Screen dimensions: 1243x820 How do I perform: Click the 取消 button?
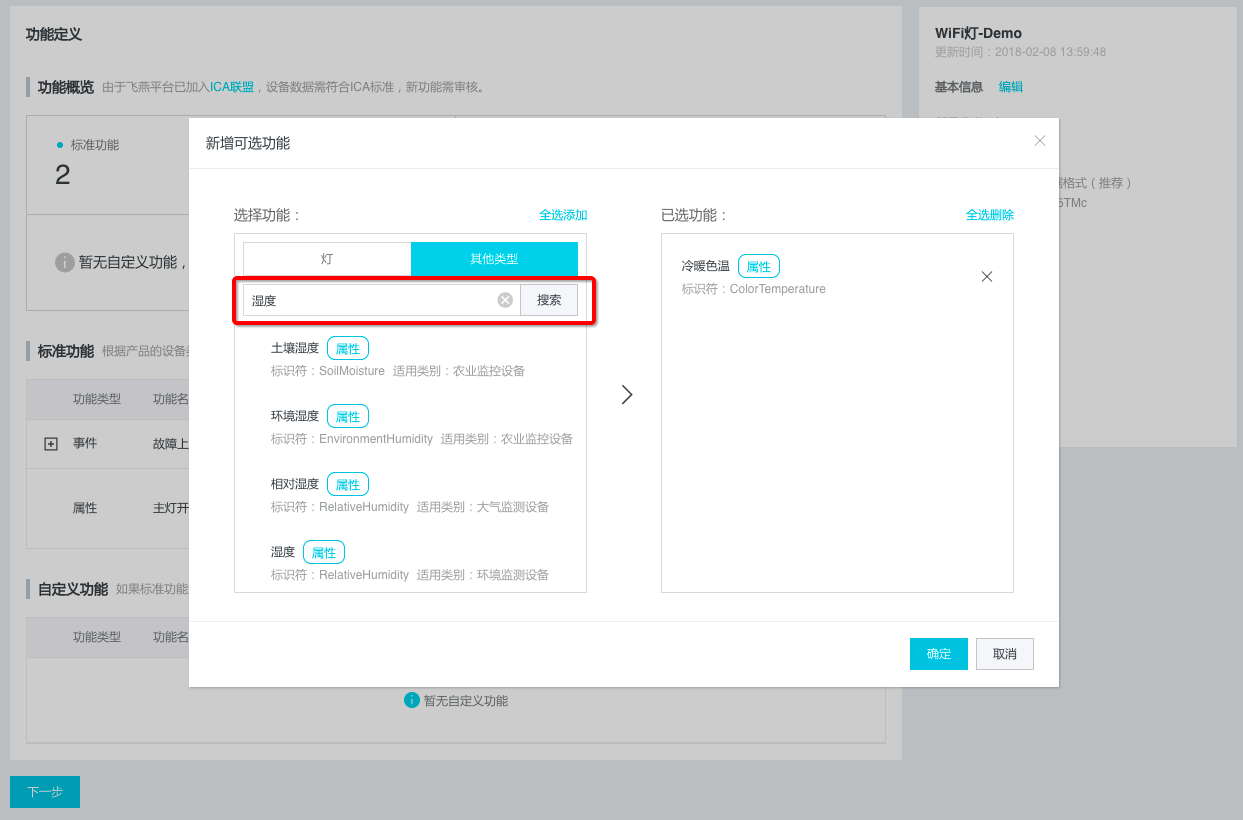pyautogui.click(x=1004, y=654)
